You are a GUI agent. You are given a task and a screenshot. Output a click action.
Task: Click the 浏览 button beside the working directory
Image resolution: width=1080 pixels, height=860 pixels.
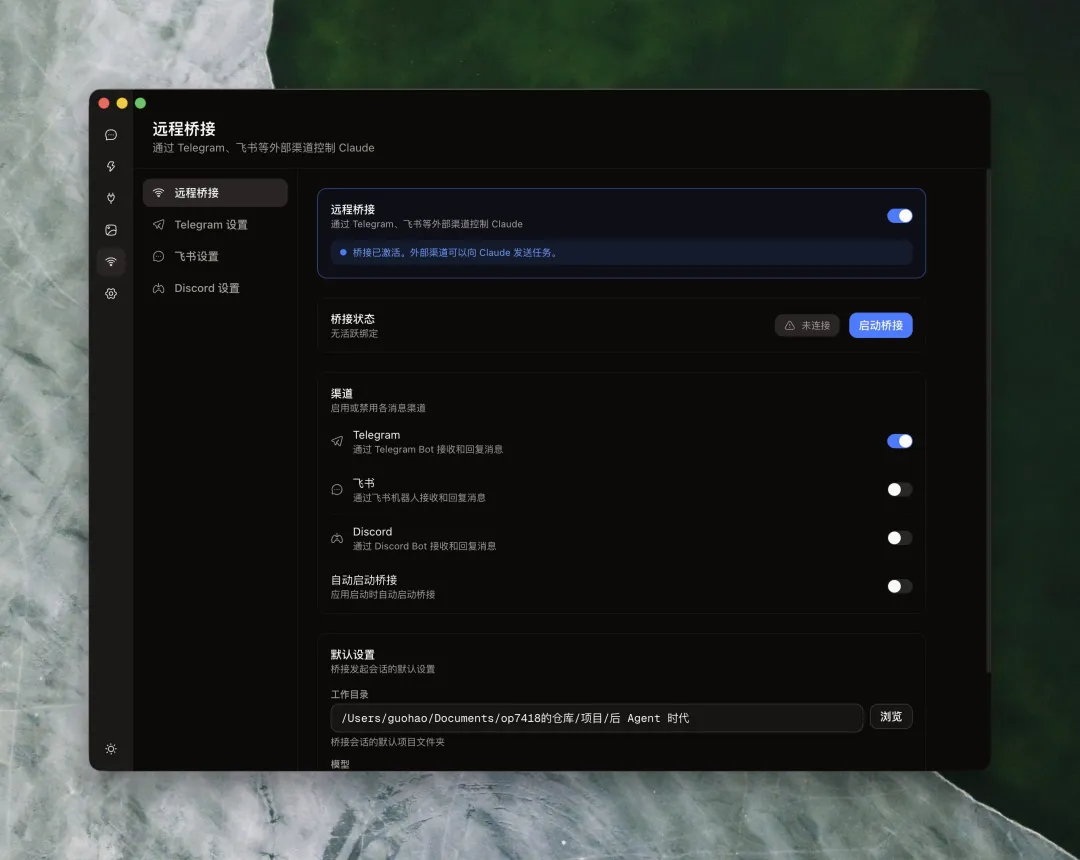pyautogui.click(x=890, y=717)
